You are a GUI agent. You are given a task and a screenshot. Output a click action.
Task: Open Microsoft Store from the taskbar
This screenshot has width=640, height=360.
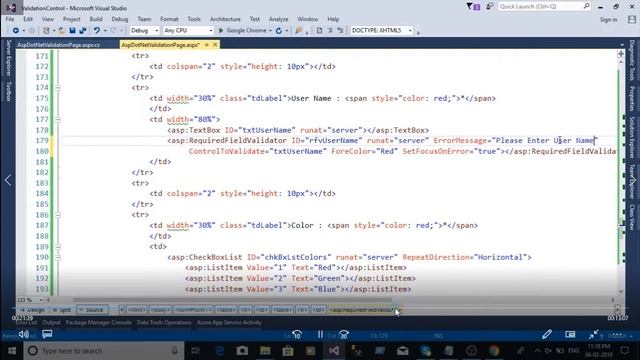point(288,351)
